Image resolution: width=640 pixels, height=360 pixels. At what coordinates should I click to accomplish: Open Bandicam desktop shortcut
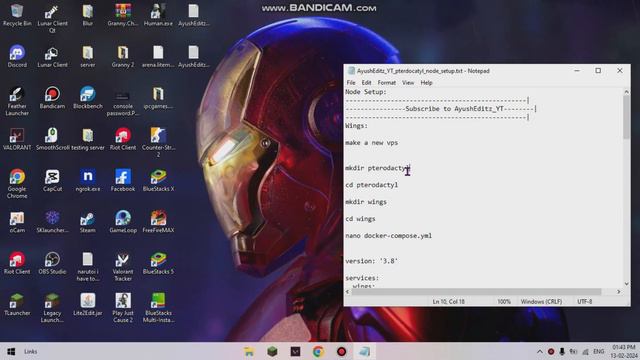point(52,98)
